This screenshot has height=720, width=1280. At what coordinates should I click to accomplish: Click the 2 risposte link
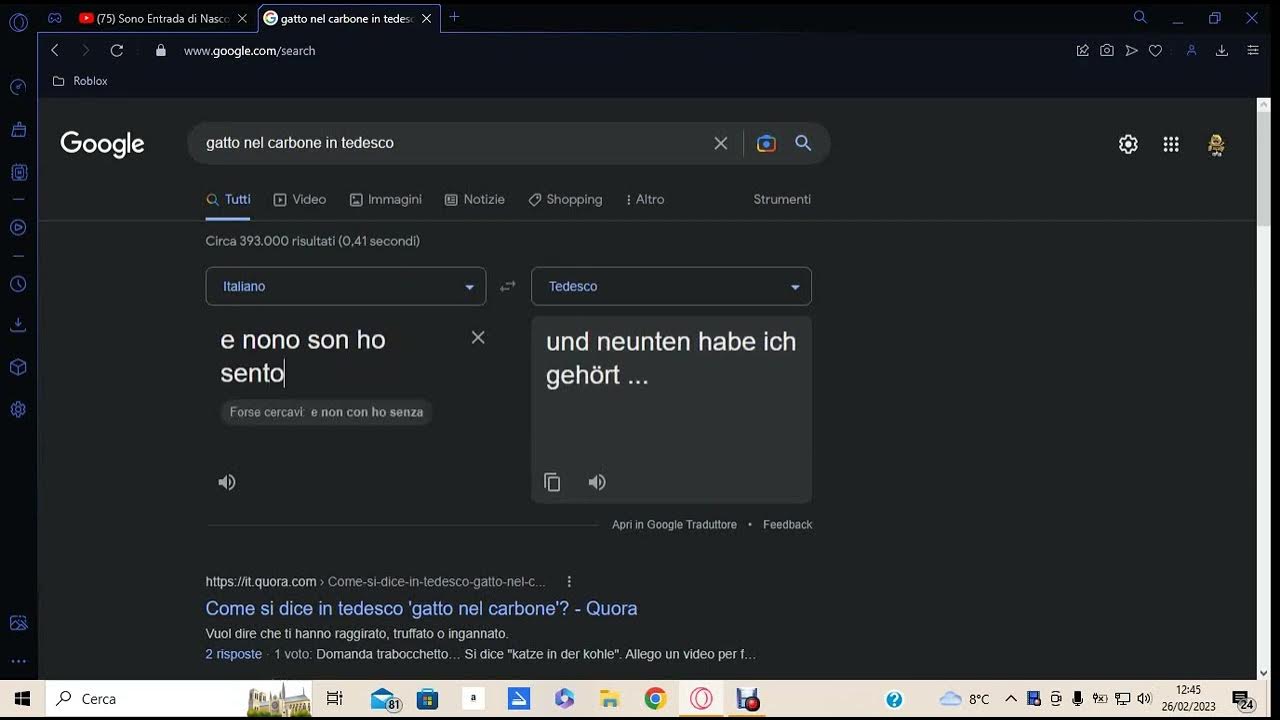tap(234, 654)
